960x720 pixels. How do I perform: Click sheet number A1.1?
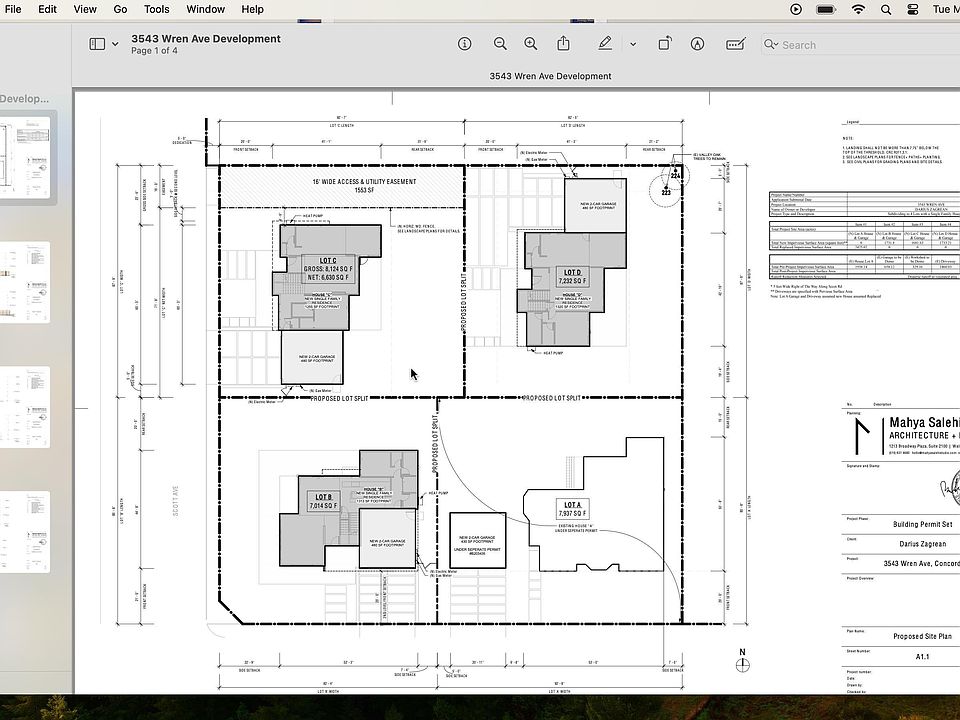click(922, 656)
